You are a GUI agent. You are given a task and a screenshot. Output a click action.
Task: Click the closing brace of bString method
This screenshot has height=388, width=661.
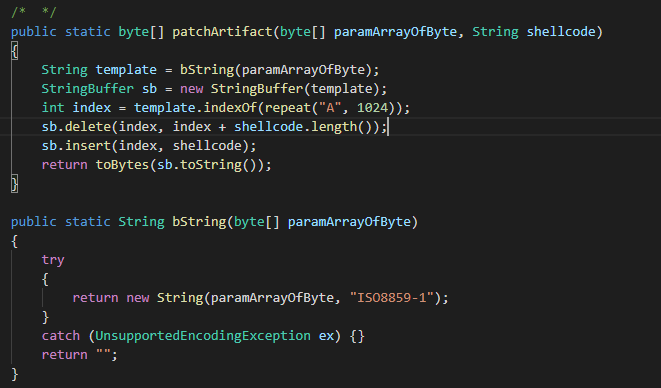[x=14, y=374]
